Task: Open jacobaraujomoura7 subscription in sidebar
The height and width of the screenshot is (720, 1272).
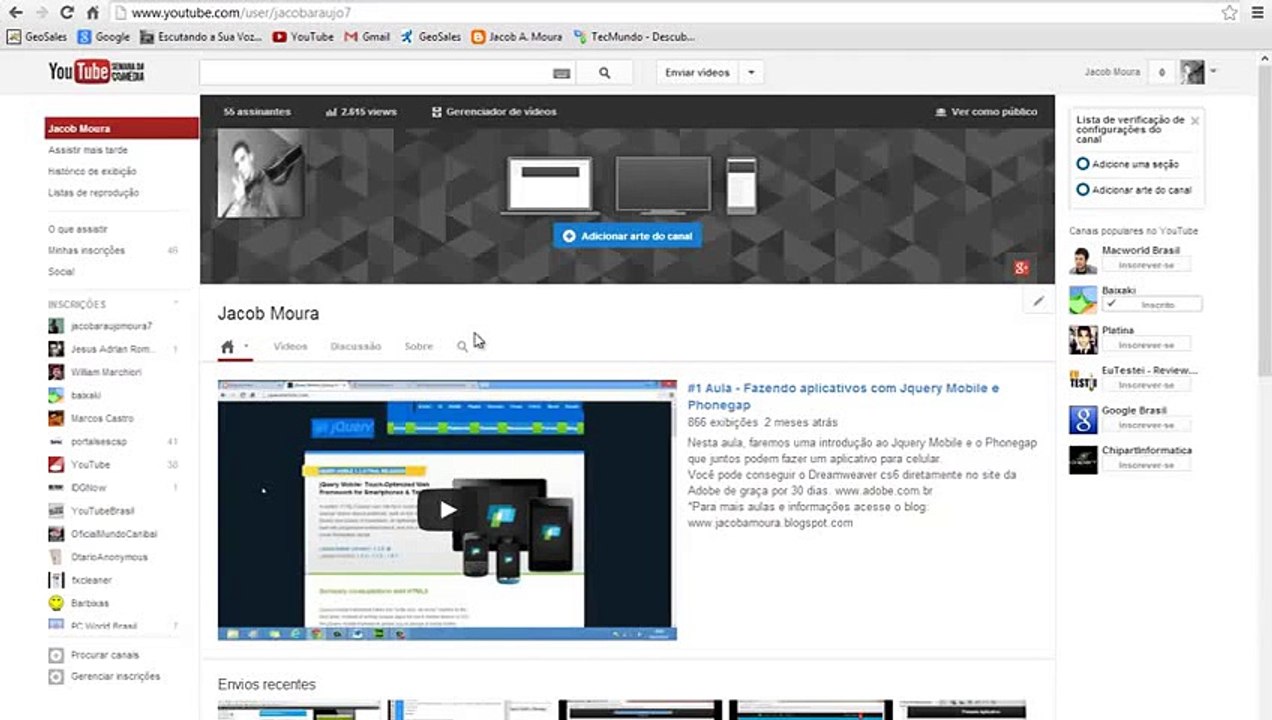Action: pos(112,326)
